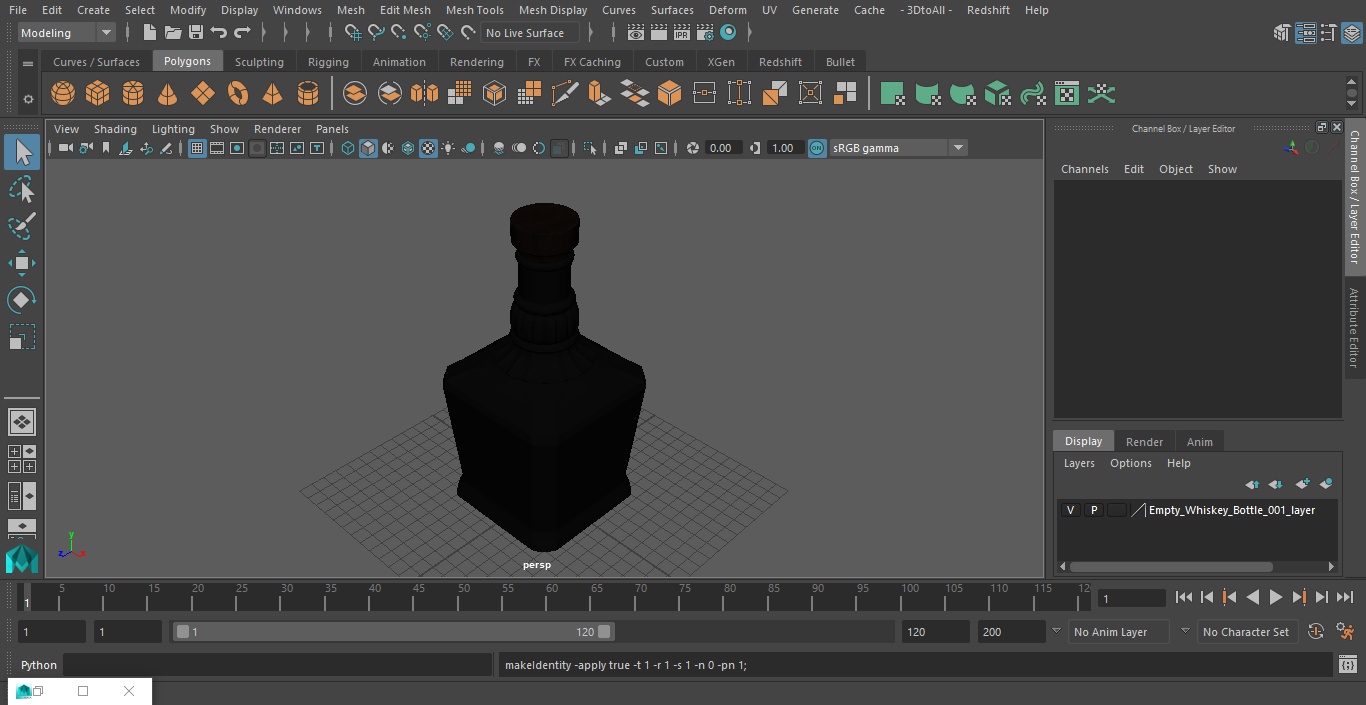This screenshot has height=705, width=1366.
Task: Click the cylindrical UV mapping shelf icon
Action: pyautogui.click(x=927, y=94)
